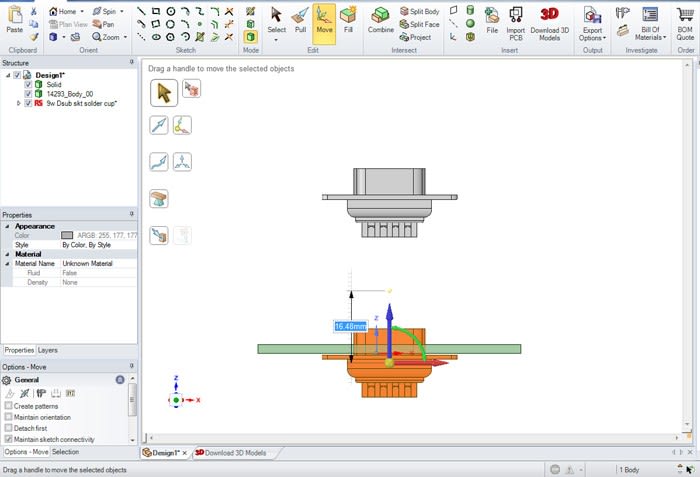The width and height of the screenshot is (700, 477).
Task: Select the Circle sketch tool
Action: (171, 12)
